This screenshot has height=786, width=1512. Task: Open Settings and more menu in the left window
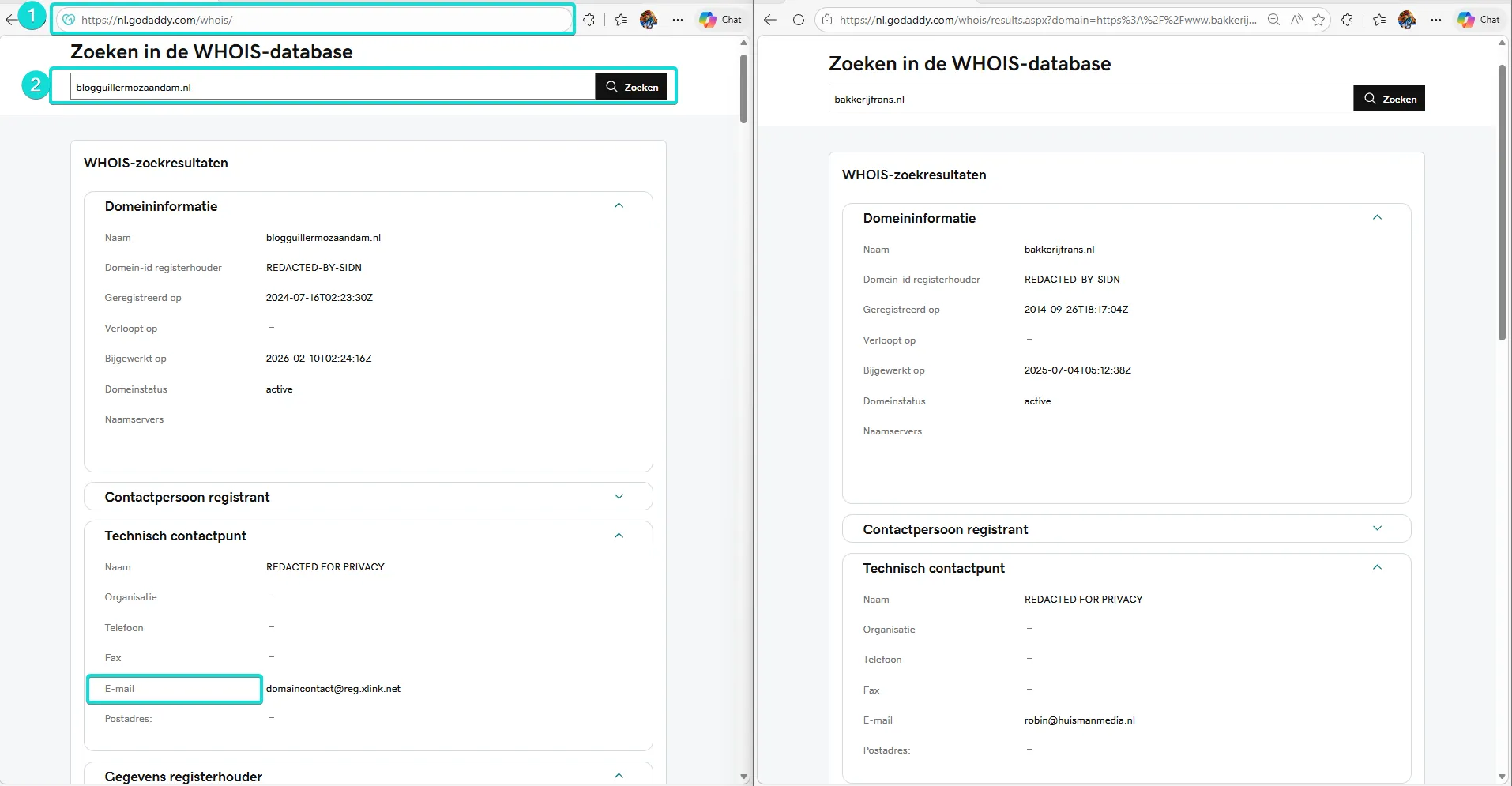678,20
